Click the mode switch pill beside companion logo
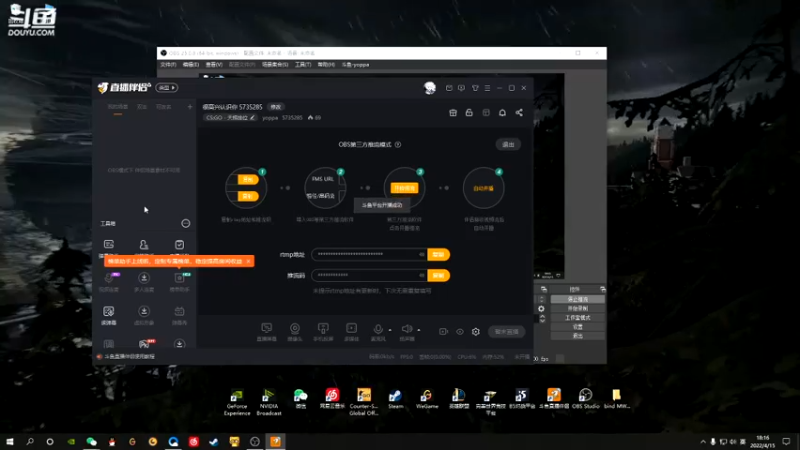The height and width of the screenshot is (450, 800). click(x=166, y=88)
